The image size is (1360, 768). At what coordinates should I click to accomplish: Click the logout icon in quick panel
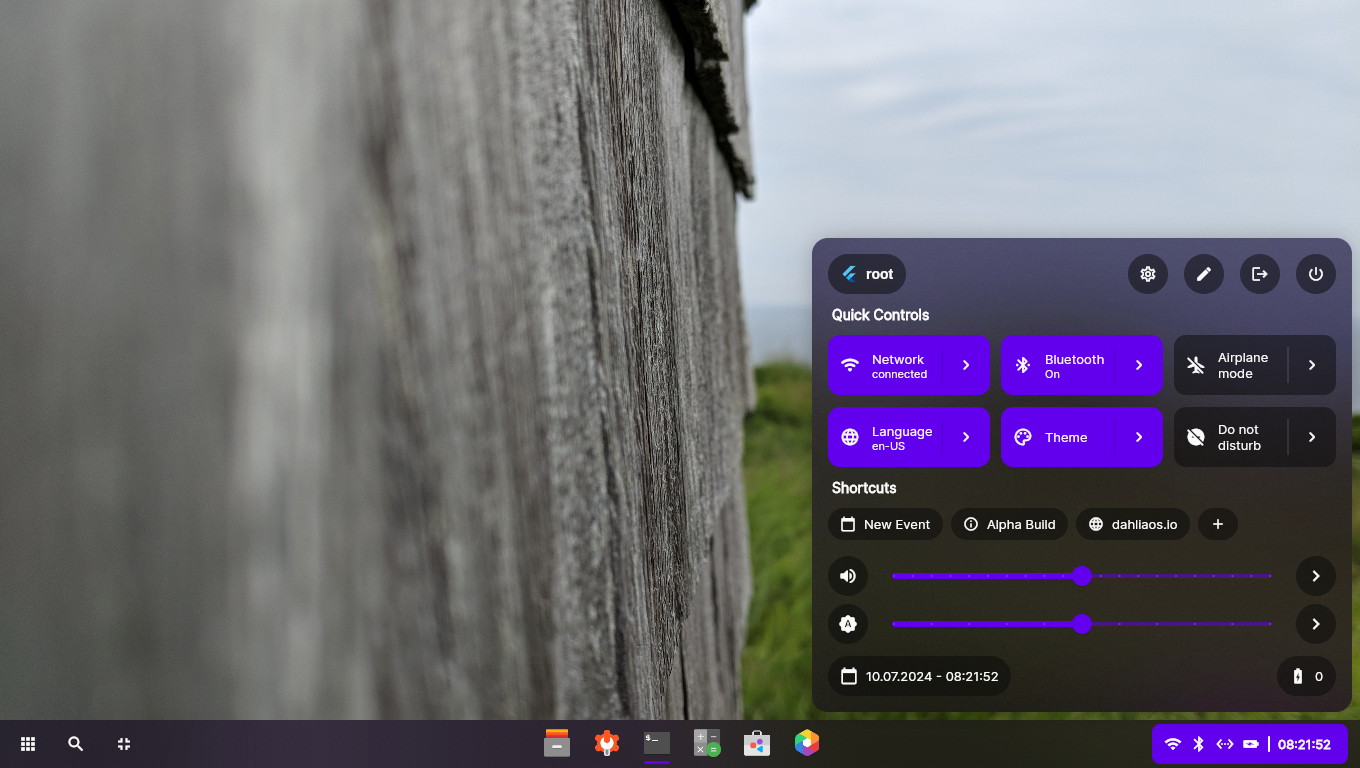[1260, 274]
